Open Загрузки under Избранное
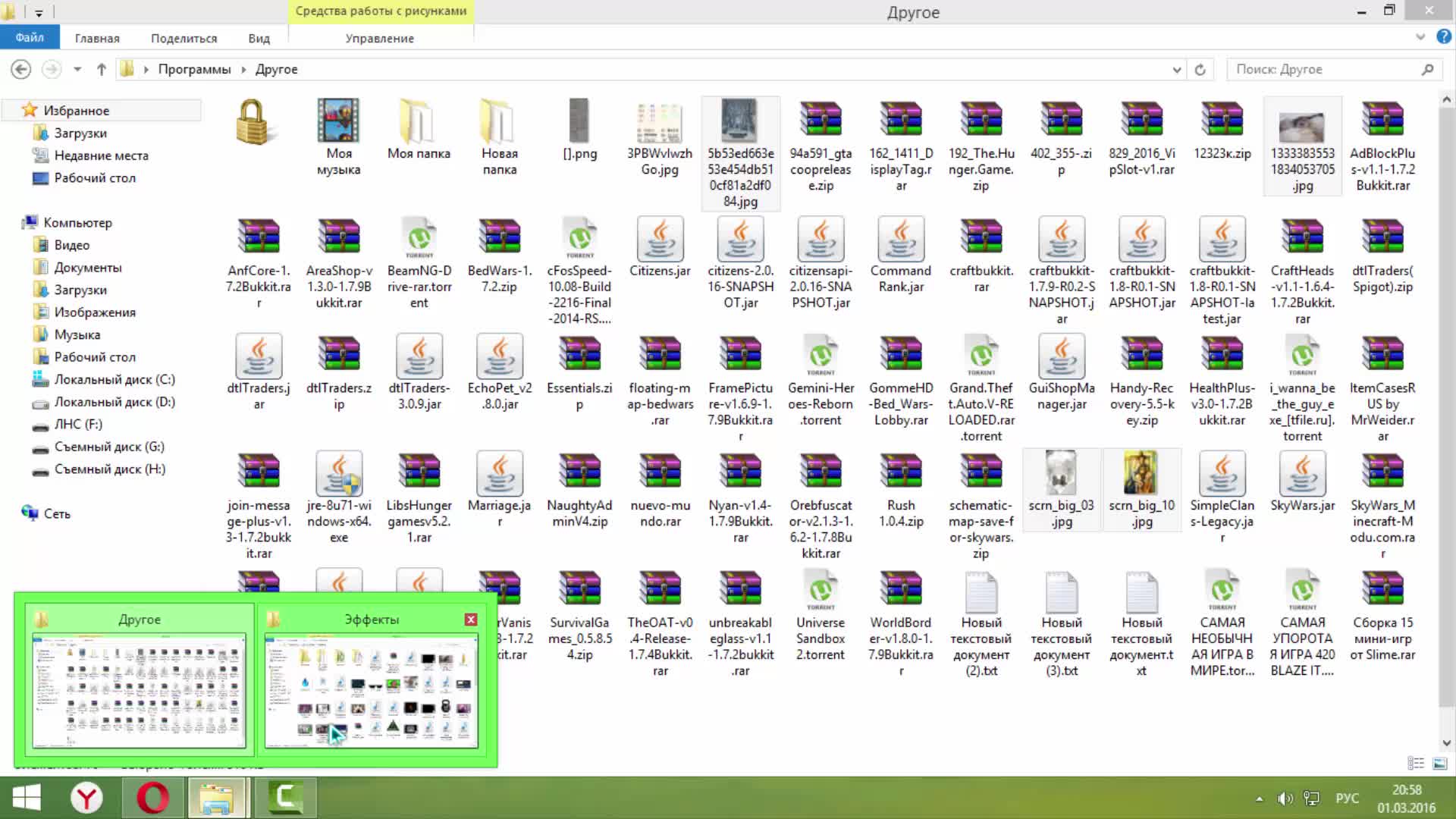Screen dimensions: 1456x819 click(80, 133)
